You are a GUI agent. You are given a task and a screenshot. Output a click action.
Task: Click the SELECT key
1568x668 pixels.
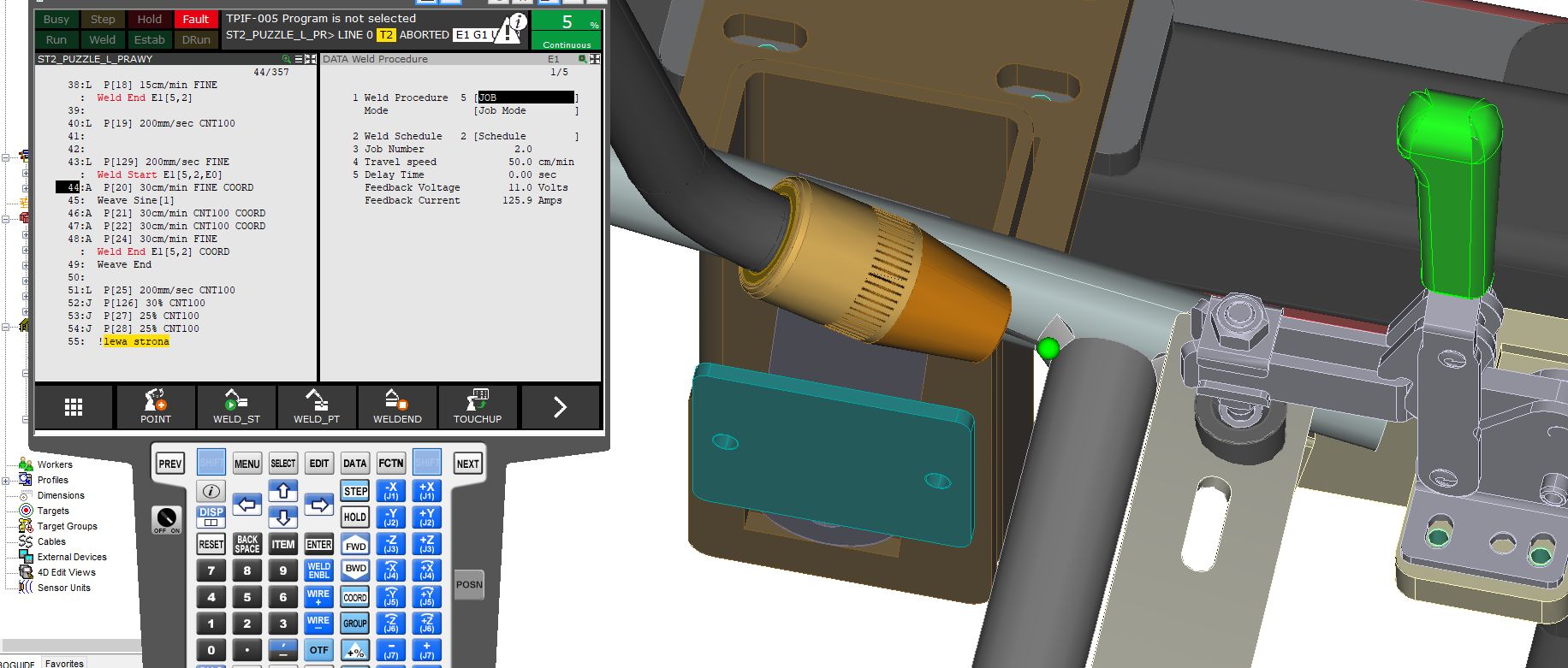[x=283, y=464]
